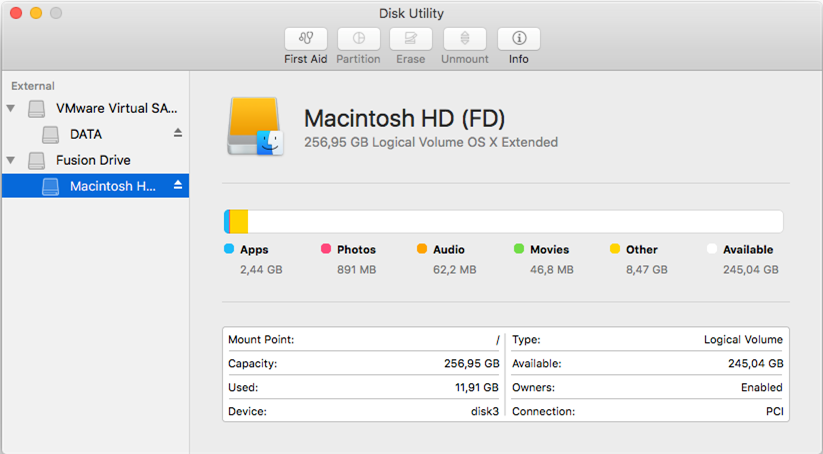Screen dimensions: 823x454
Task: Click the yellow Other segment of usage bar
Action: click(239, 221)
